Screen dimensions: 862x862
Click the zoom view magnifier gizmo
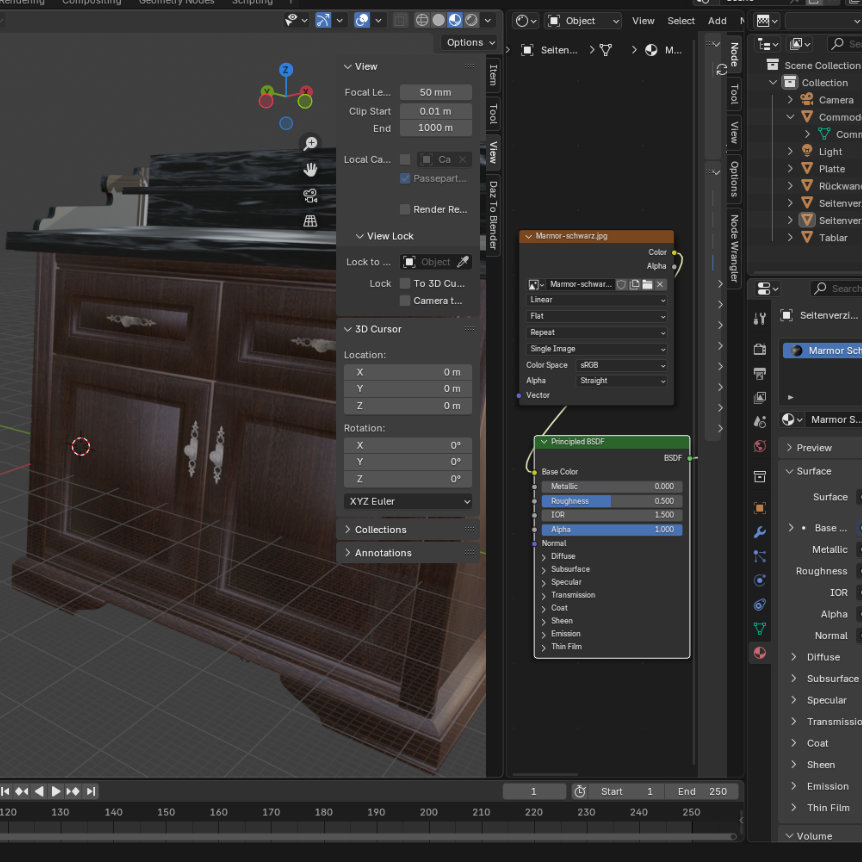pos(310,144)
